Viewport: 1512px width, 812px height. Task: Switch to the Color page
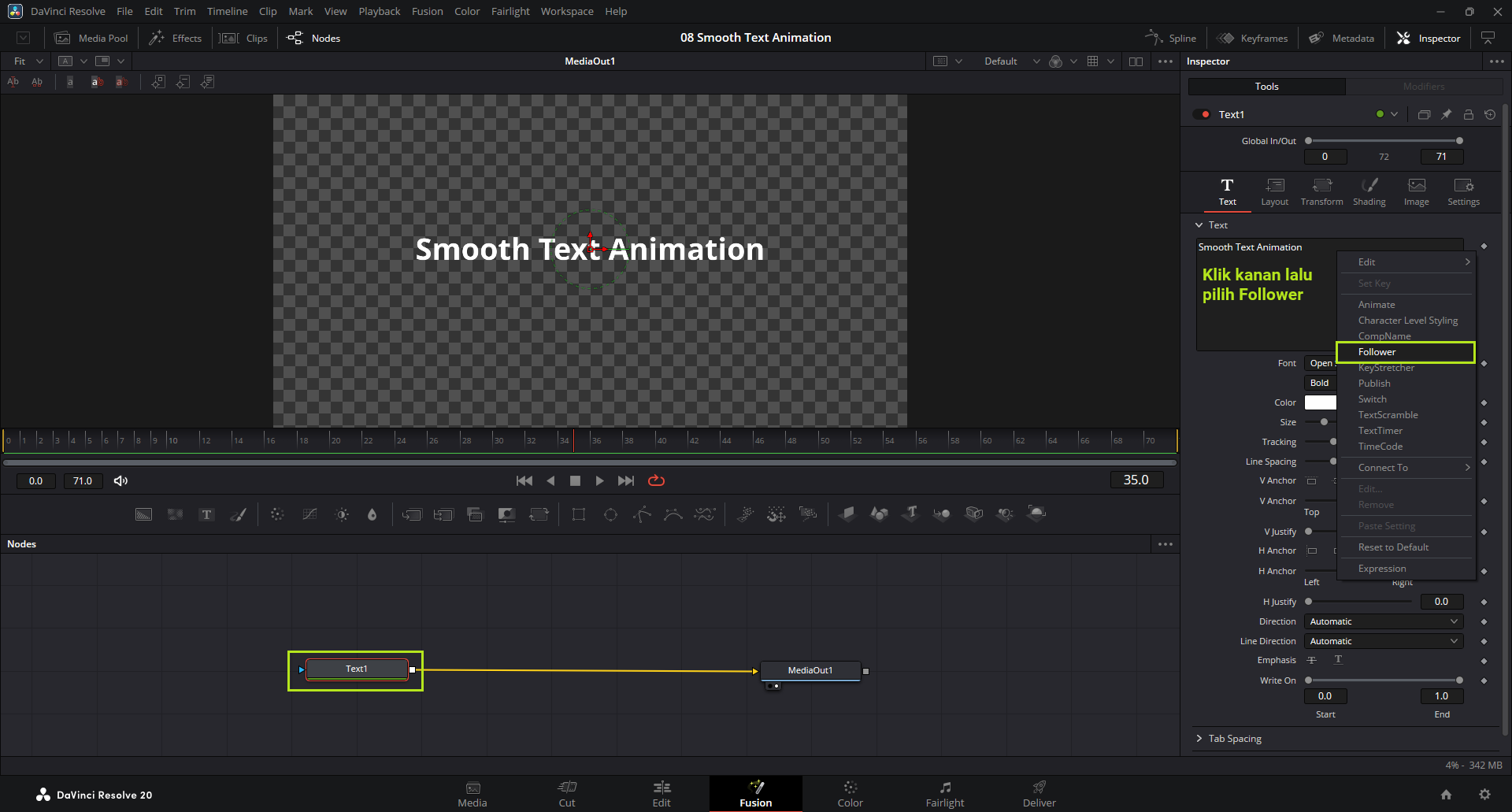coord(850,793)
